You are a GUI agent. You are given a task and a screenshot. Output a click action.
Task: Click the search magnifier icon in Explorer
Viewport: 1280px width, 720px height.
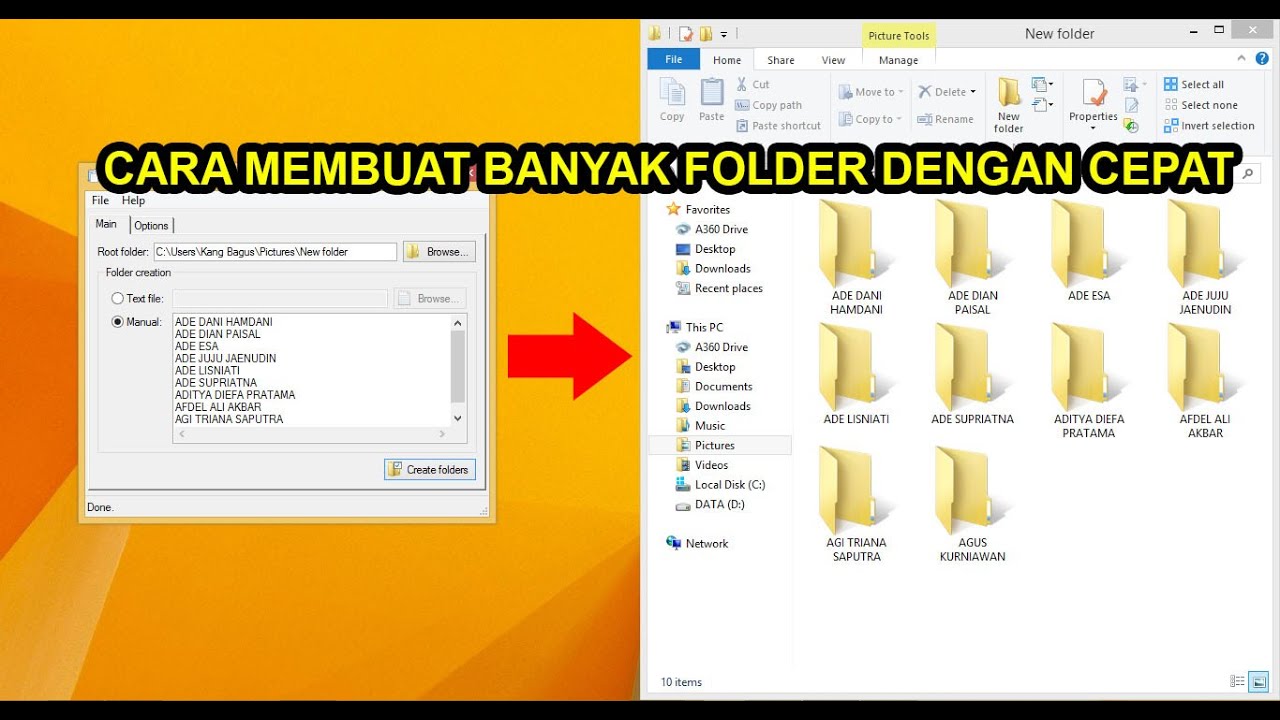1248,174
